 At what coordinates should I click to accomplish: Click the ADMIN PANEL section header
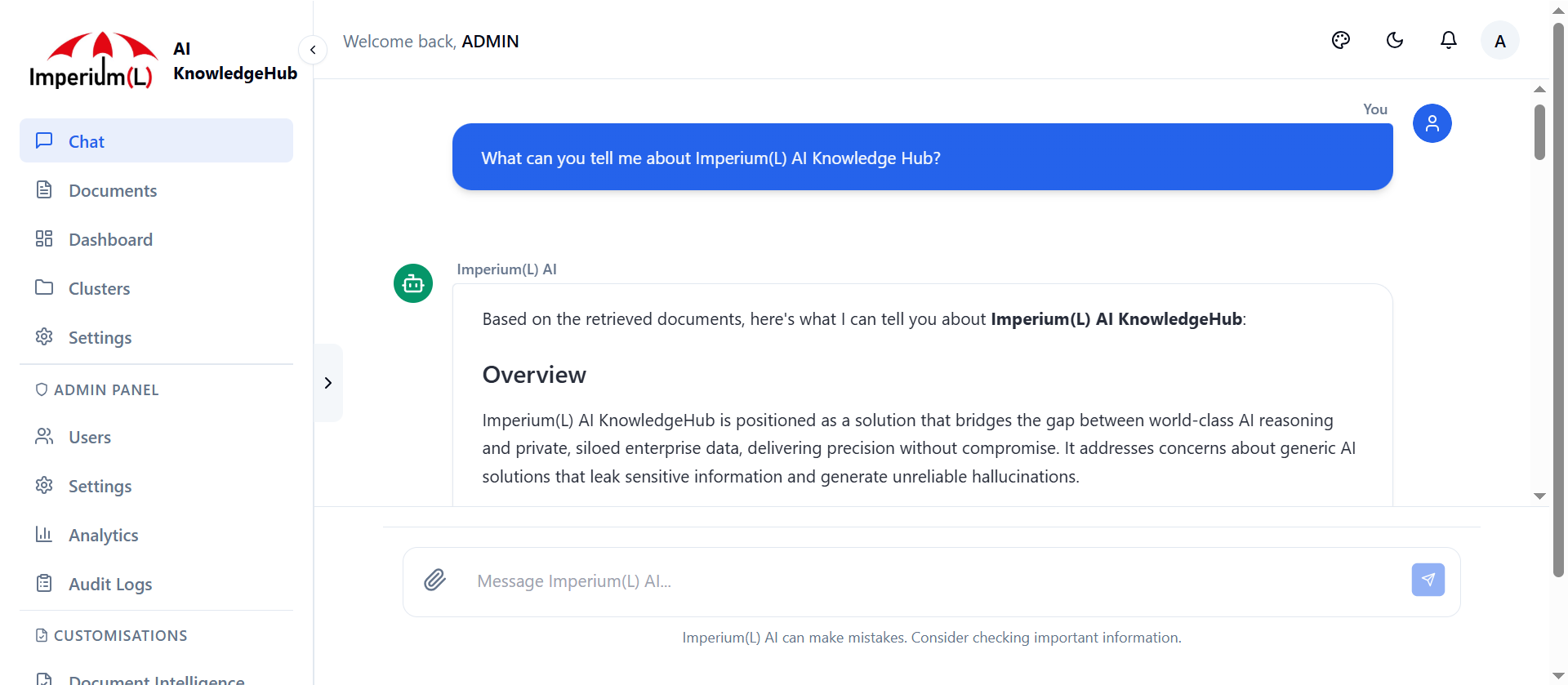[97, 390]
